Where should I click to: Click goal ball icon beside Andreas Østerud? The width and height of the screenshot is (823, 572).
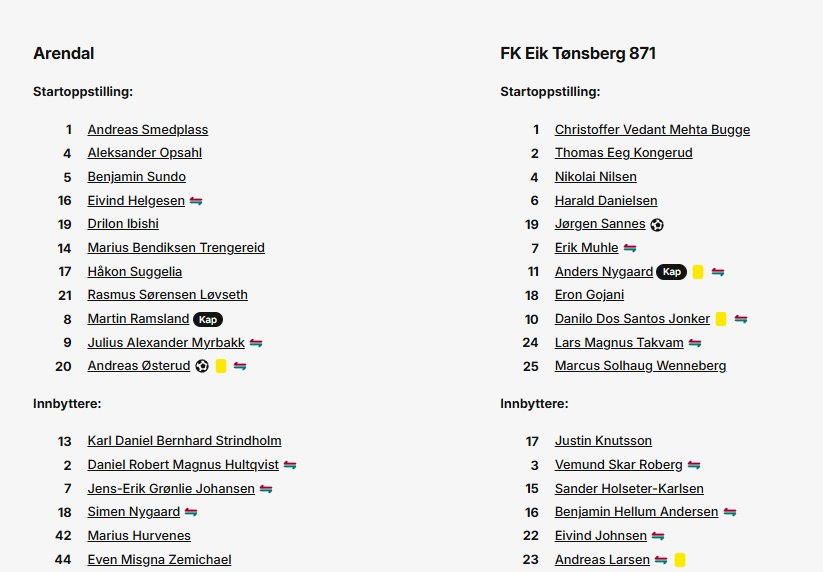coord(202,366)
